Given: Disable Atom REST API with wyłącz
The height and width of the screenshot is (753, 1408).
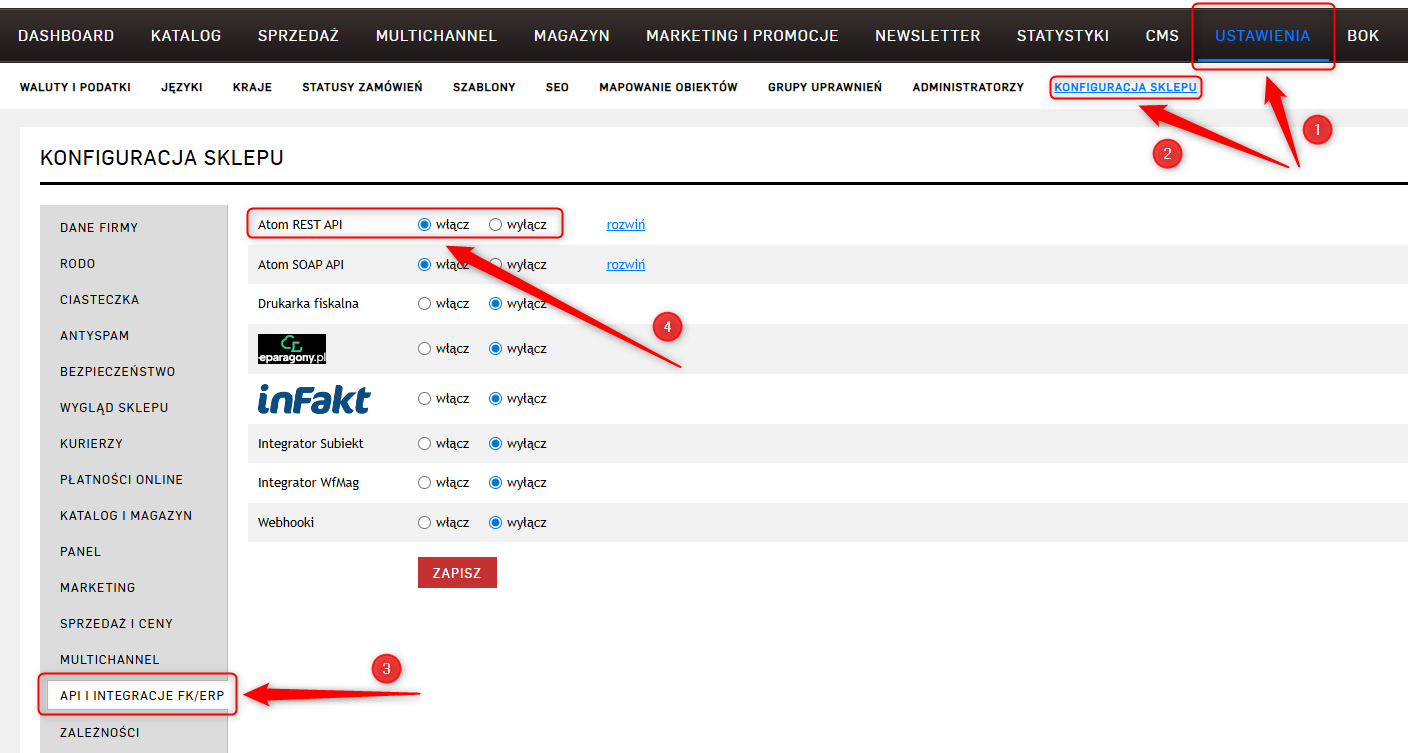Looking at the screenshot, I should click(495, 225).
